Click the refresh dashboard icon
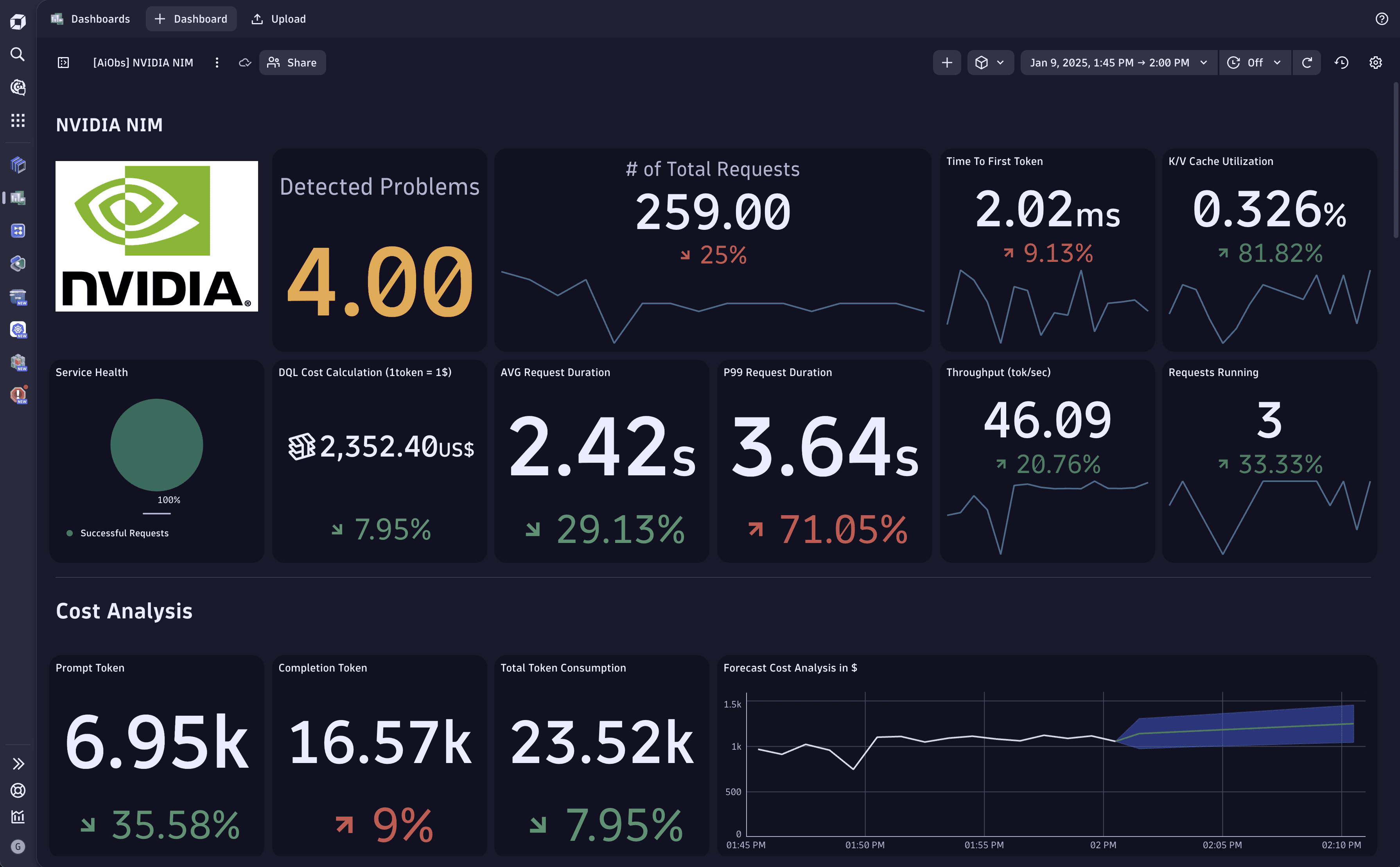1400x867 pixels. click(x=1307, y=63)
